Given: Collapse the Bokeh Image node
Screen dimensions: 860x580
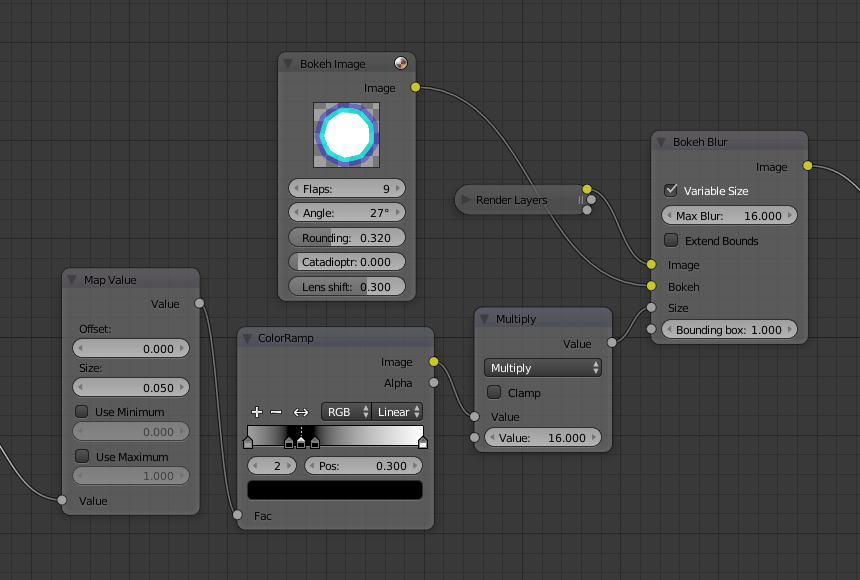Looking at the screenshot, I should [x=288, y=64].
